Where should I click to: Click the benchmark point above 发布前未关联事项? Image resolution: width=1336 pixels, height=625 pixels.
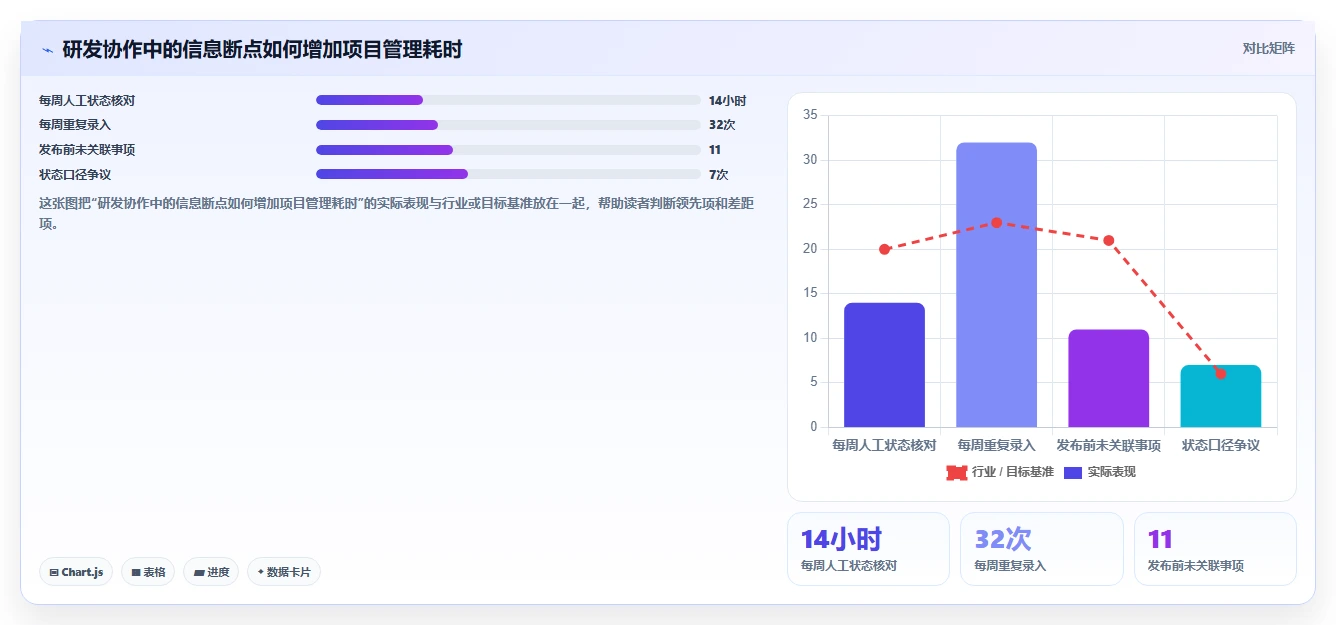[x=1108, y=240]
